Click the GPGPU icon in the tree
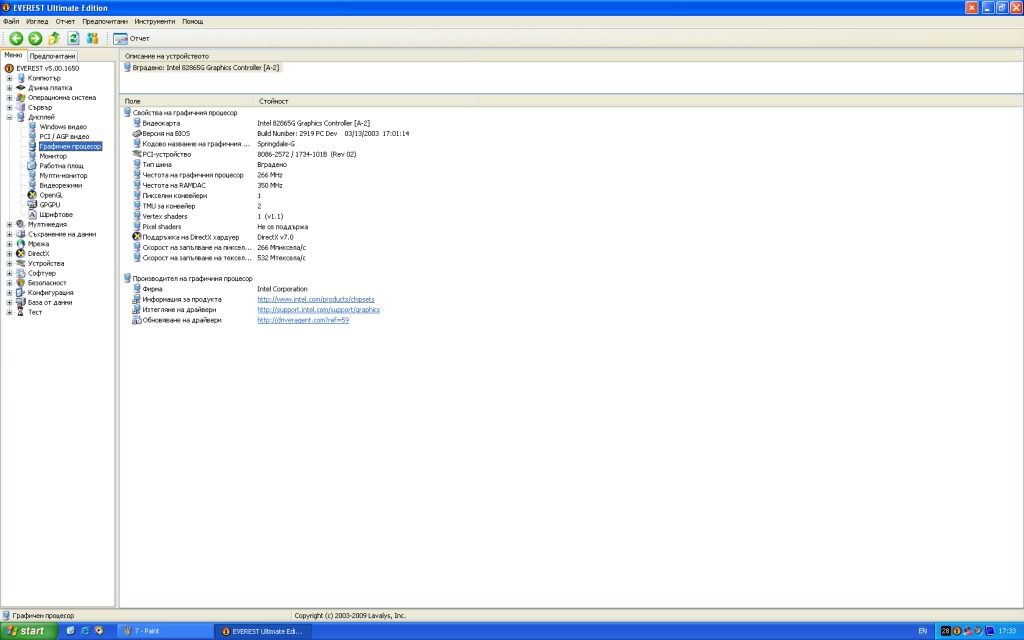Image resolution: width=1024 pixels, height=640 pixels. (x=32, y=205)
